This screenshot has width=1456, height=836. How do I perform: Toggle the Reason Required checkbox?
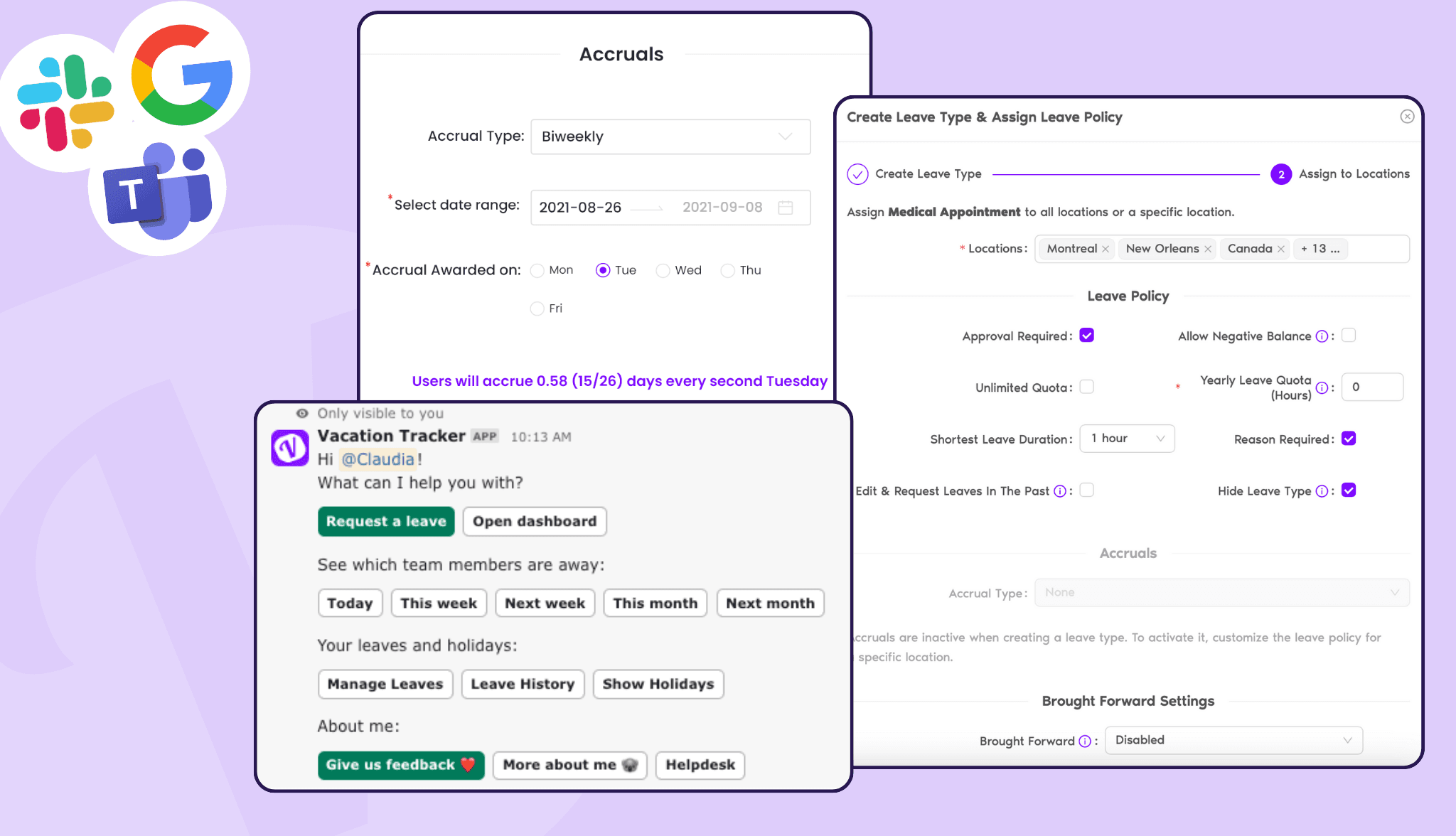1349,438
